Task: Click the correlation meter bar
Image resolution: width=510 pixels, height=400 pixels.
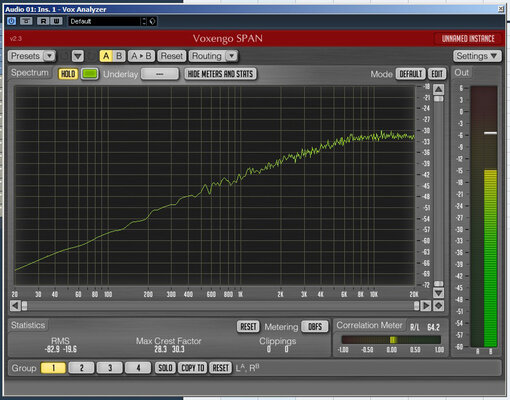Action: click(391, 340)
